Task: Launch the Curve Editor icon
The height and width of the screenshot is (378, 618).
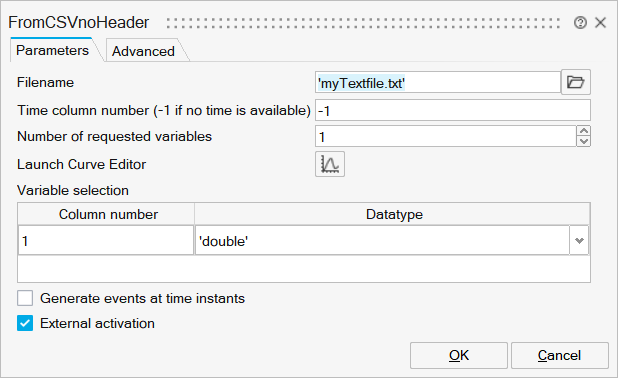Action: [330, 164]
